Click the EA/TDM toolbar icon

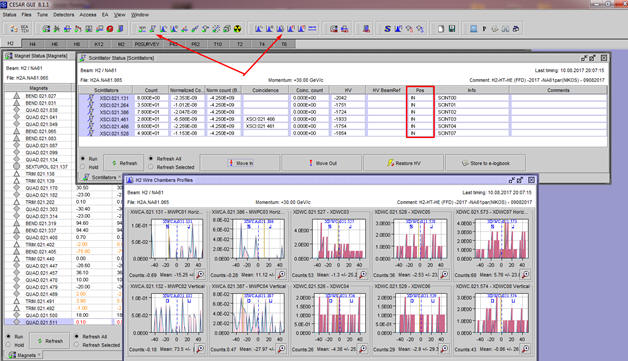(x=25, y=29)
